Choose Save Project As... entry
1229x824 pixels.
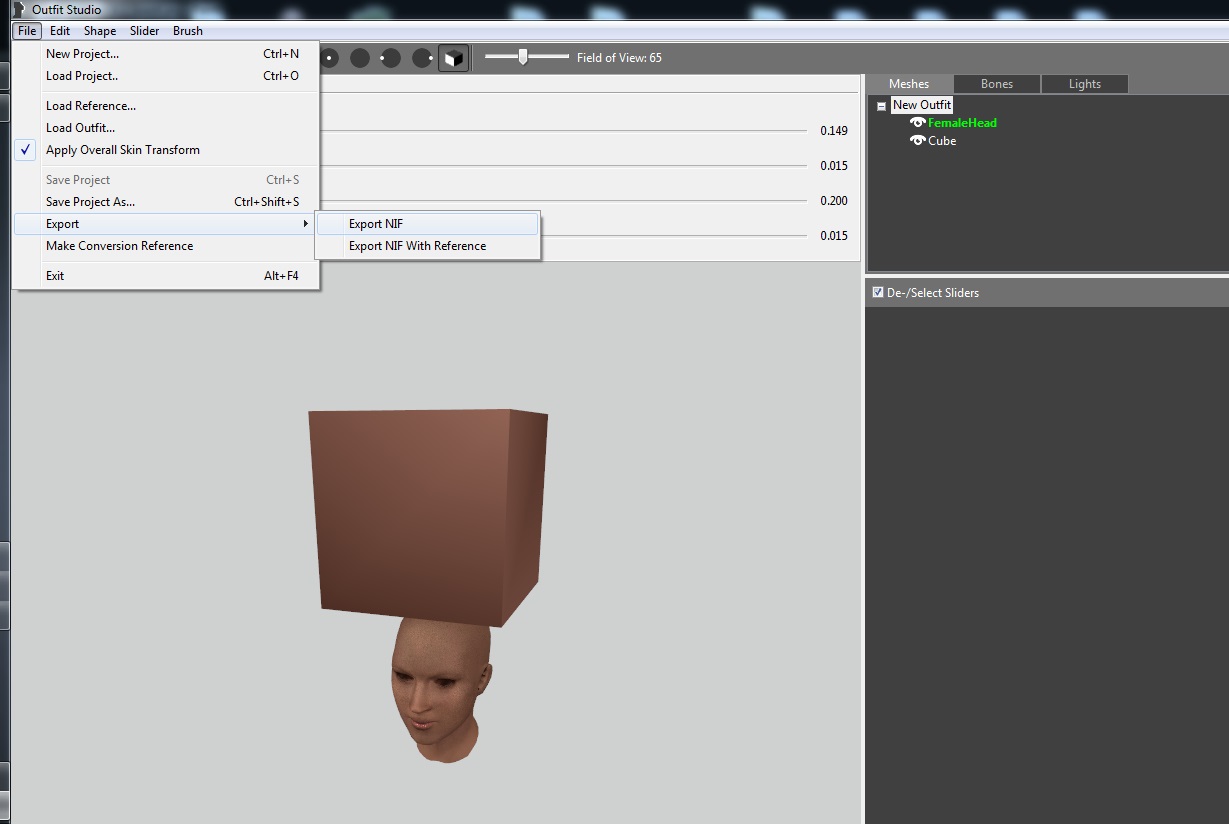[x=166, y=202]
